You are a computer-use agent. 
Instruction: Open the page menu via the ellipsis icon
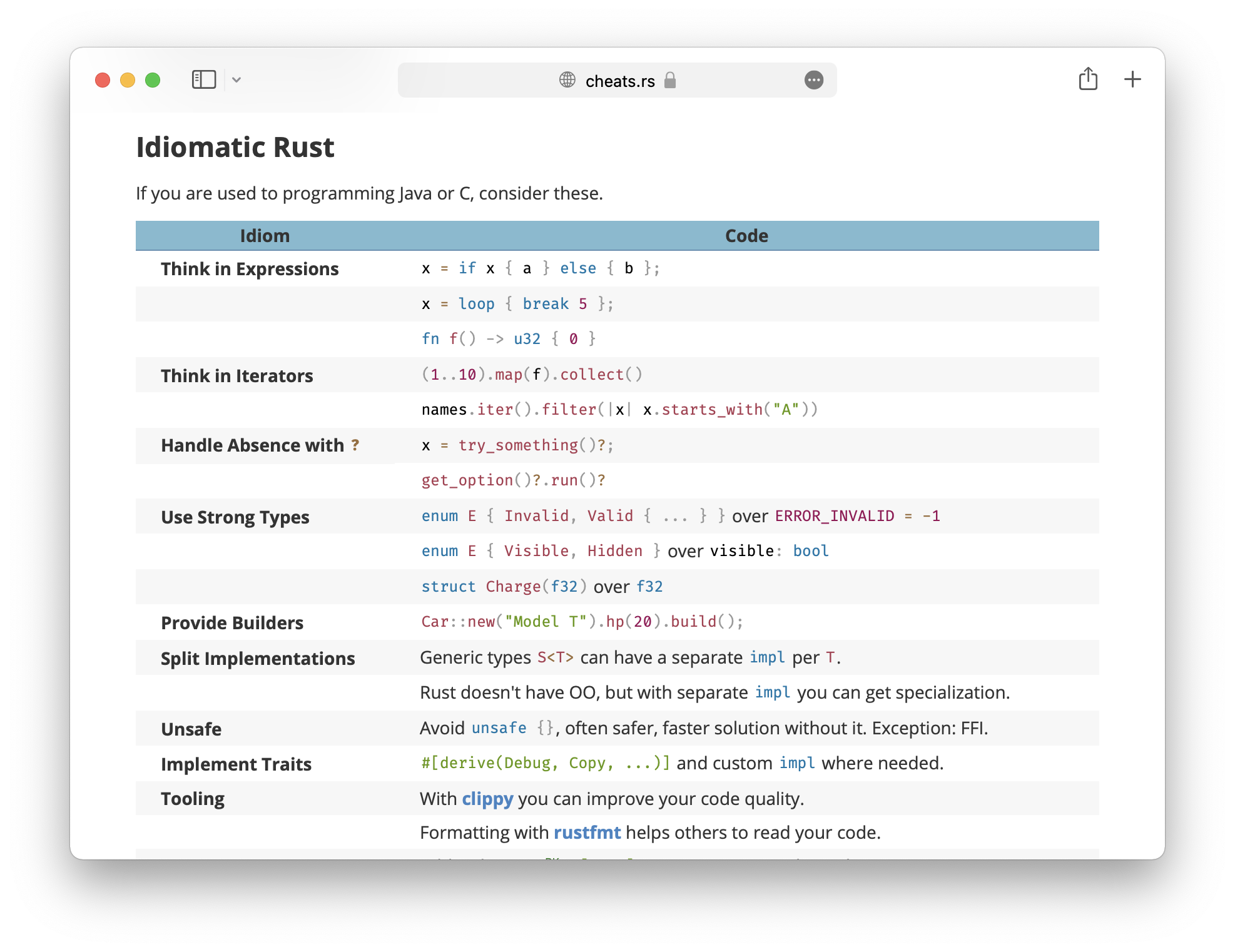point(813,80)
